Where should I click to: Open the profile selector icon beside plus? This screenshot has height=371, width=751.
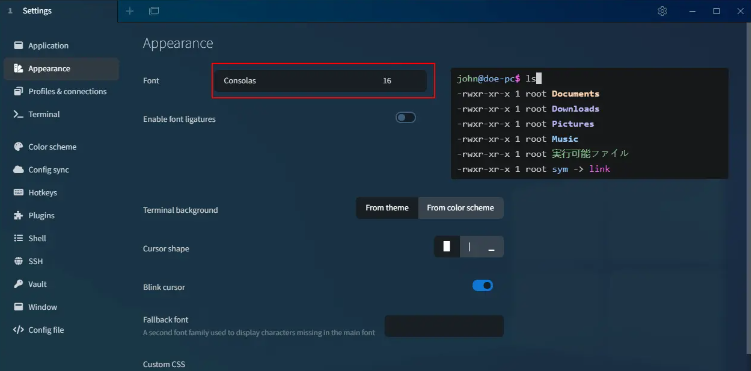154,11
